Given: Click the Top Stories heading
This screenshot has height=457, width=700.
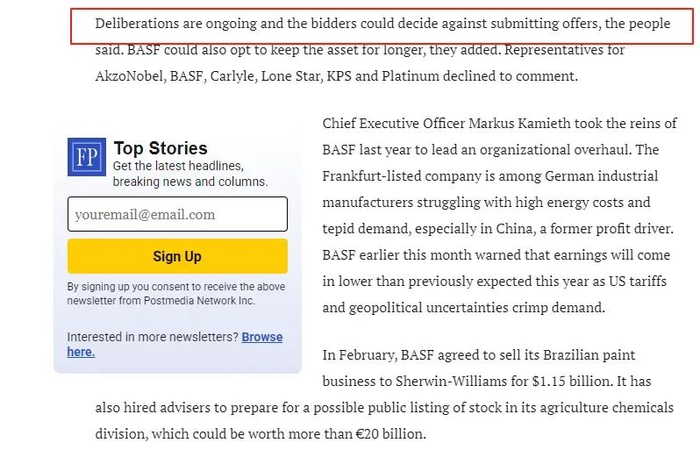Looking at the screenshot, I should click(x=161, y=148).
